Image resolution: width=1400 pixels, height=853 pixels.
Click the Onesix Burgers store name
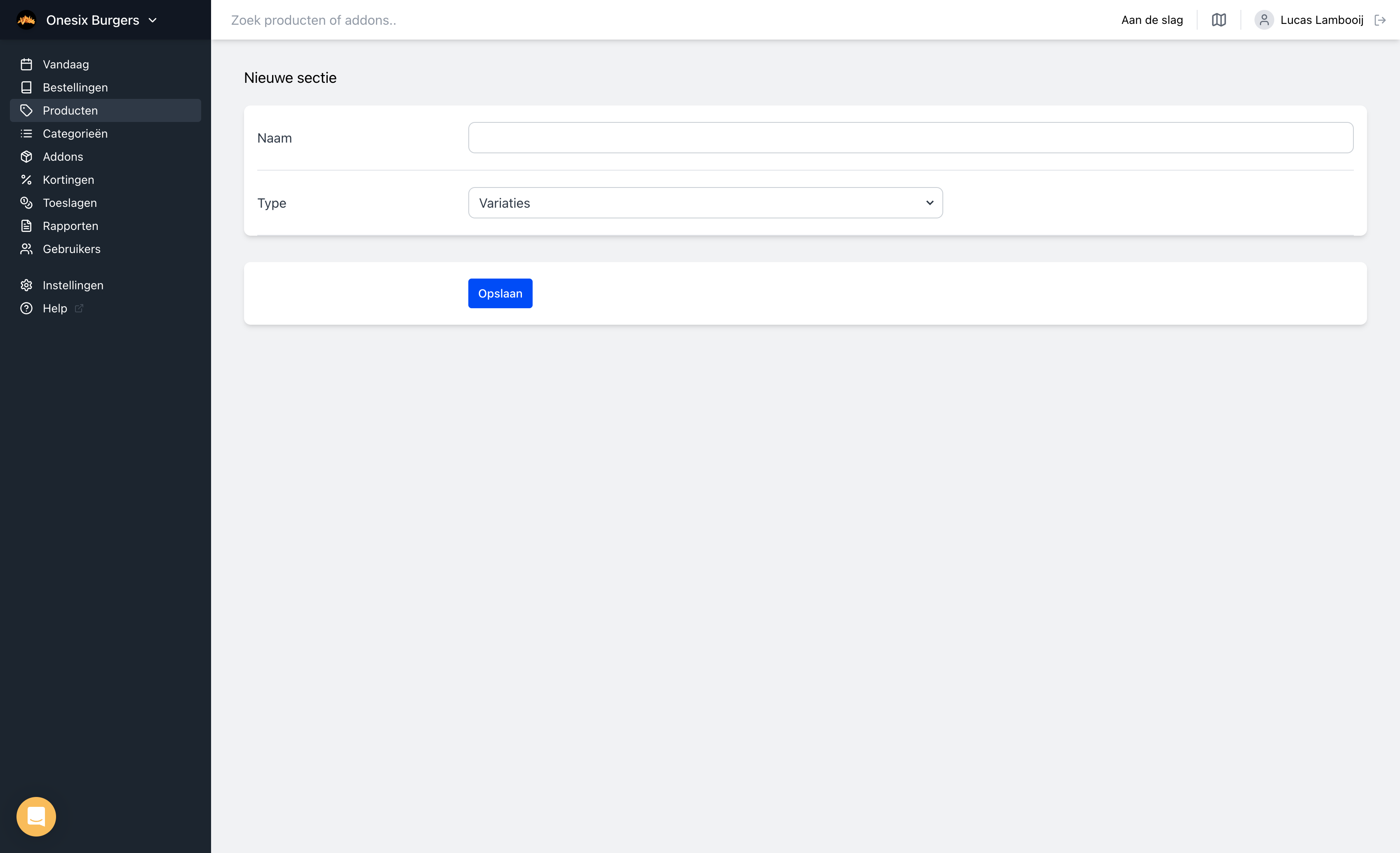point(93,20)
